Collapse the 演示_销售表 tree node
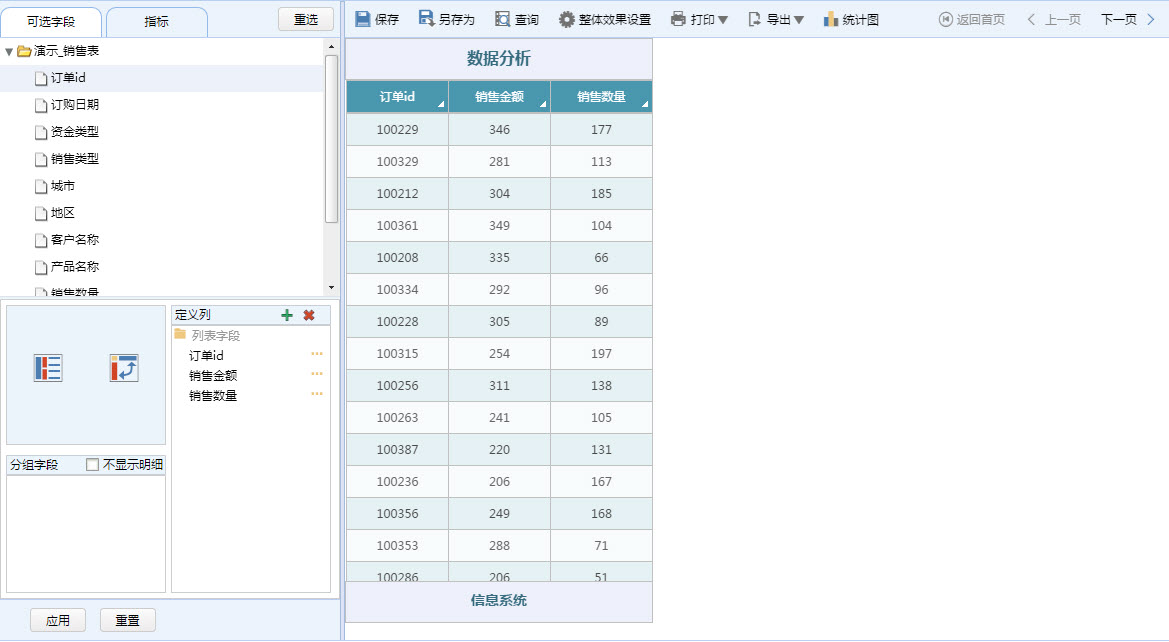This screenshot has height=642, width=1169. (9, 51)
